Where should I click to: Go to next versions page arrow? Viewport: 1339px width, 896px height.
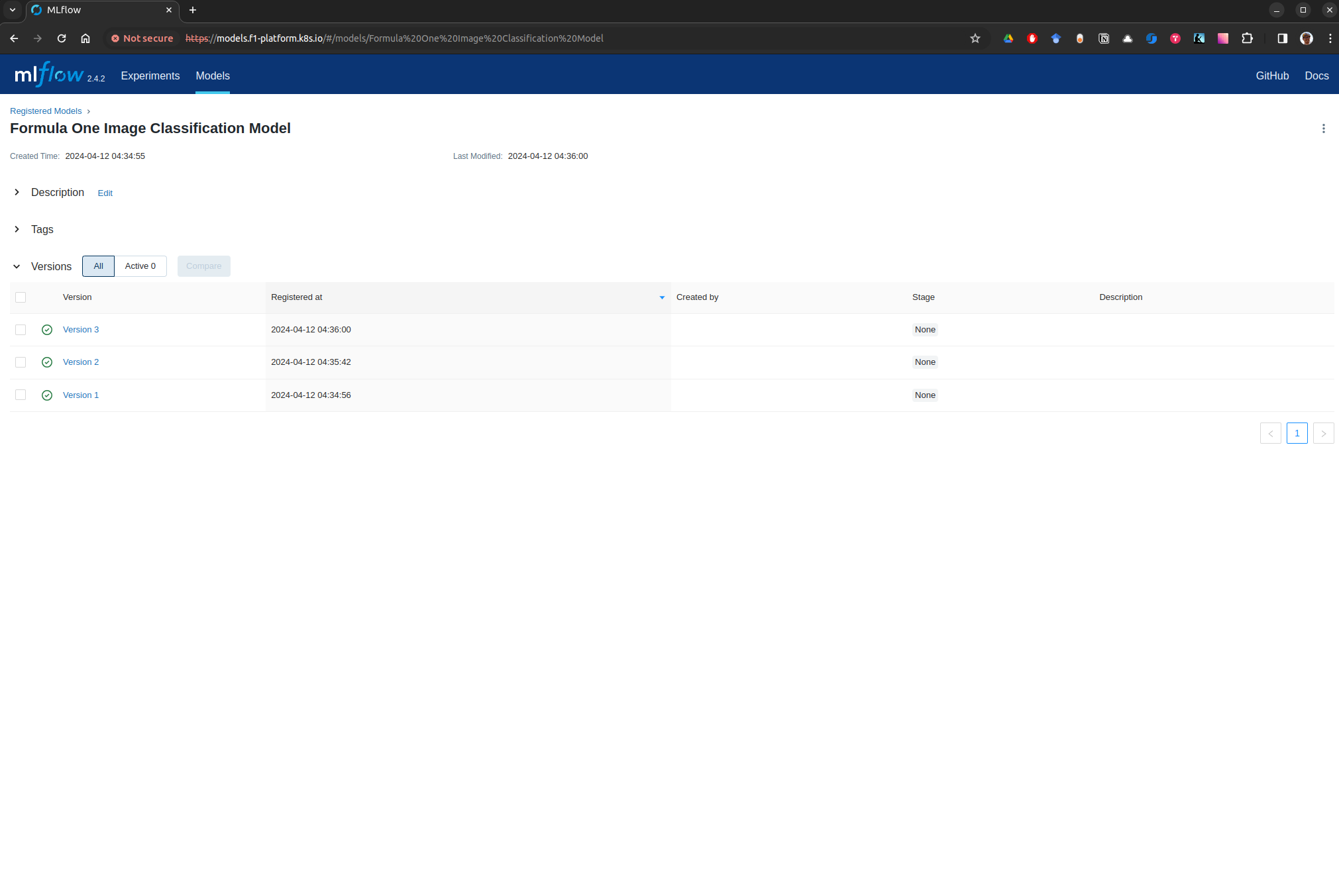[x=1323, y=433]
